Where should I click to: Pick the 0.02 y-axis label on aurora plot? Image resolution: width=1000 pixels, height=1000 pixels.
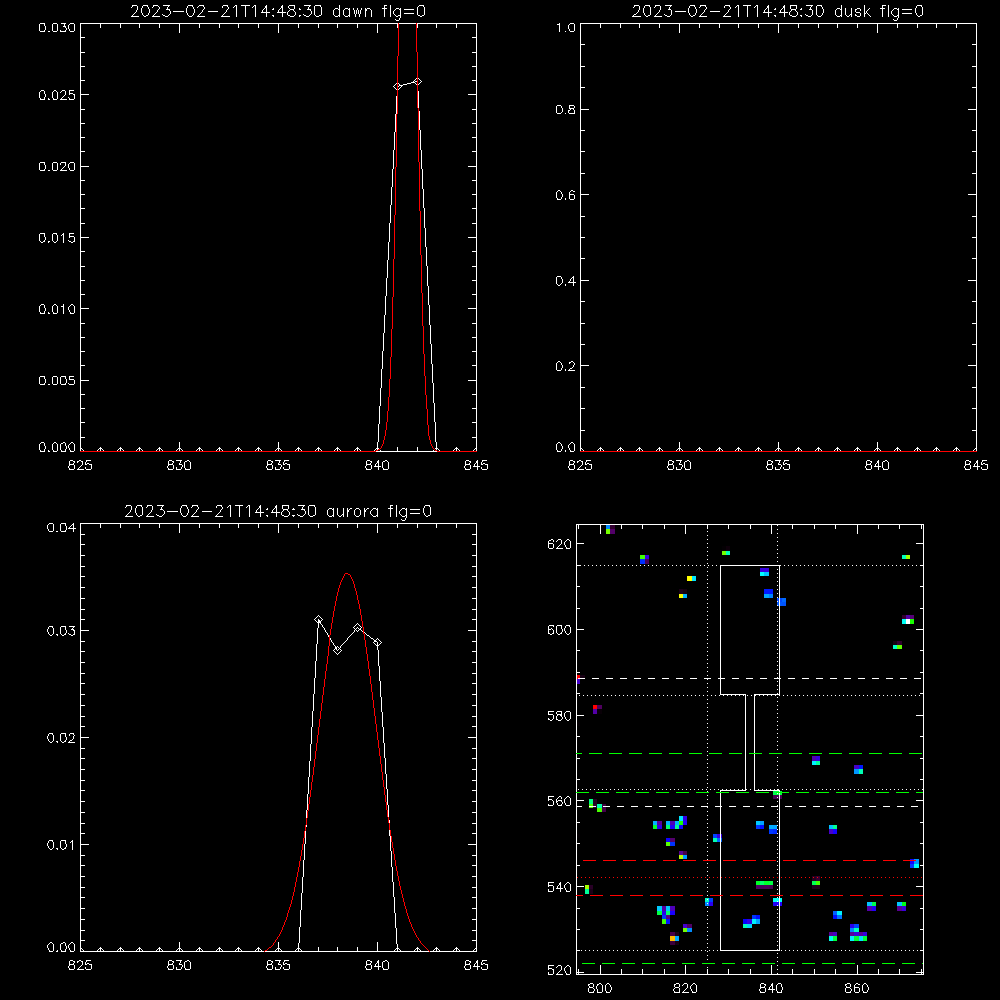pyautogui.click(x=61, y=738)
